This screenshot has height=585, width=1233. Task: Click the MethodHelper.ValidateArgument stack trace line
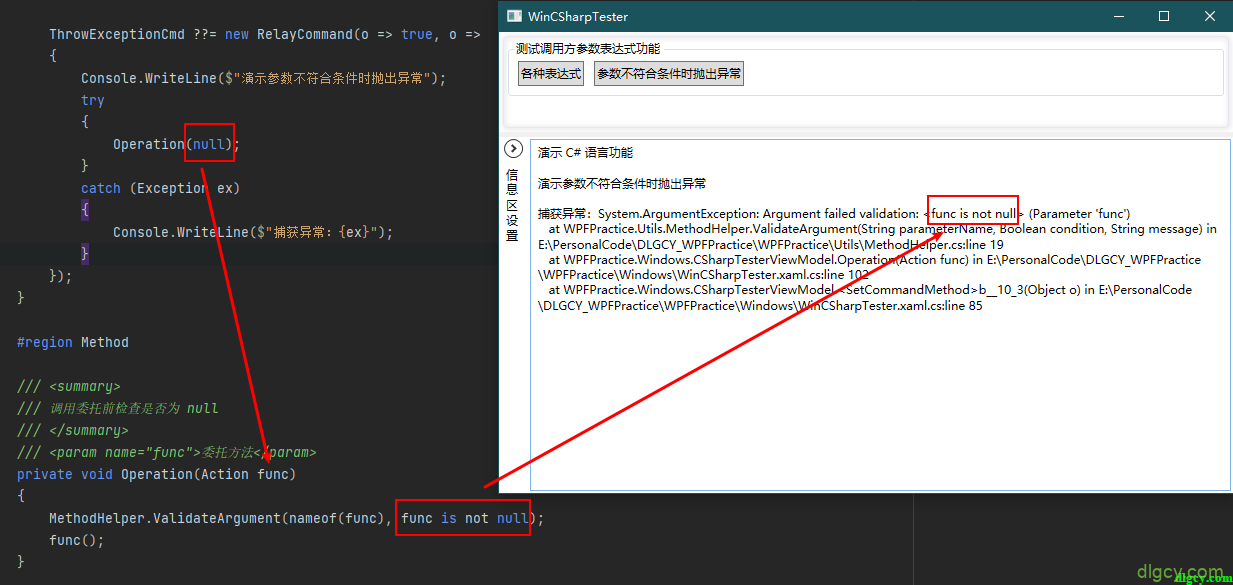(x=877, y=237)
